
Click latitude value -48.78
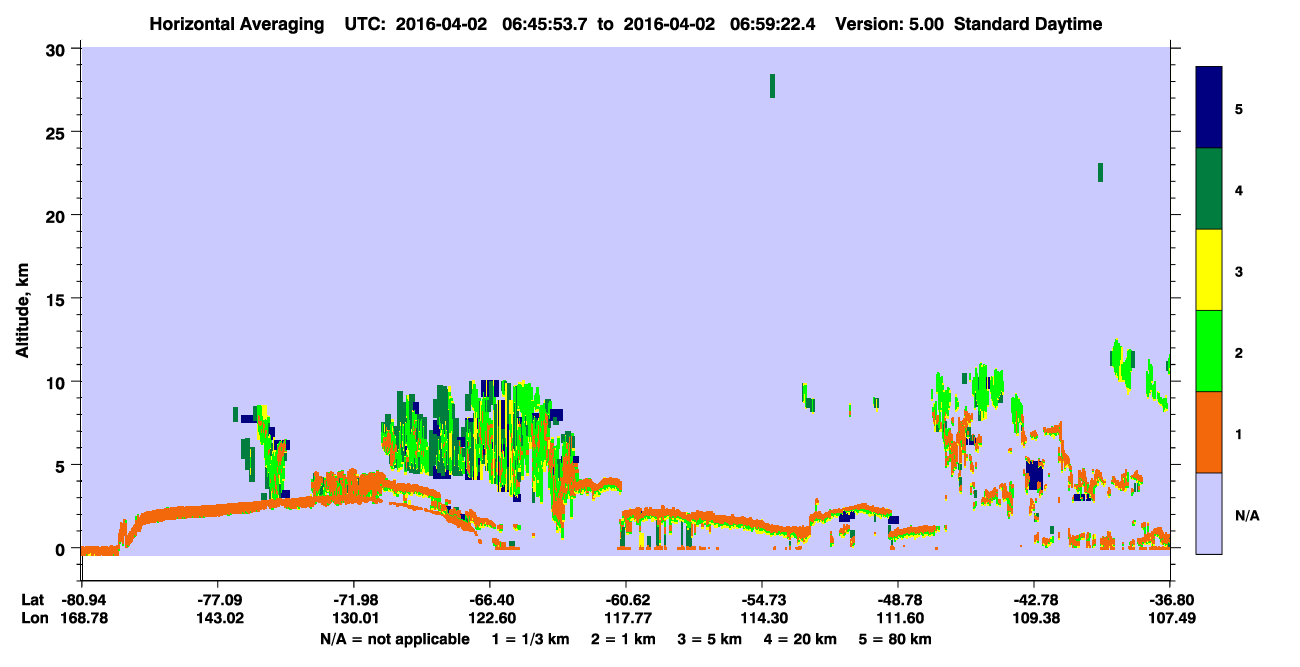pos(898,600)
